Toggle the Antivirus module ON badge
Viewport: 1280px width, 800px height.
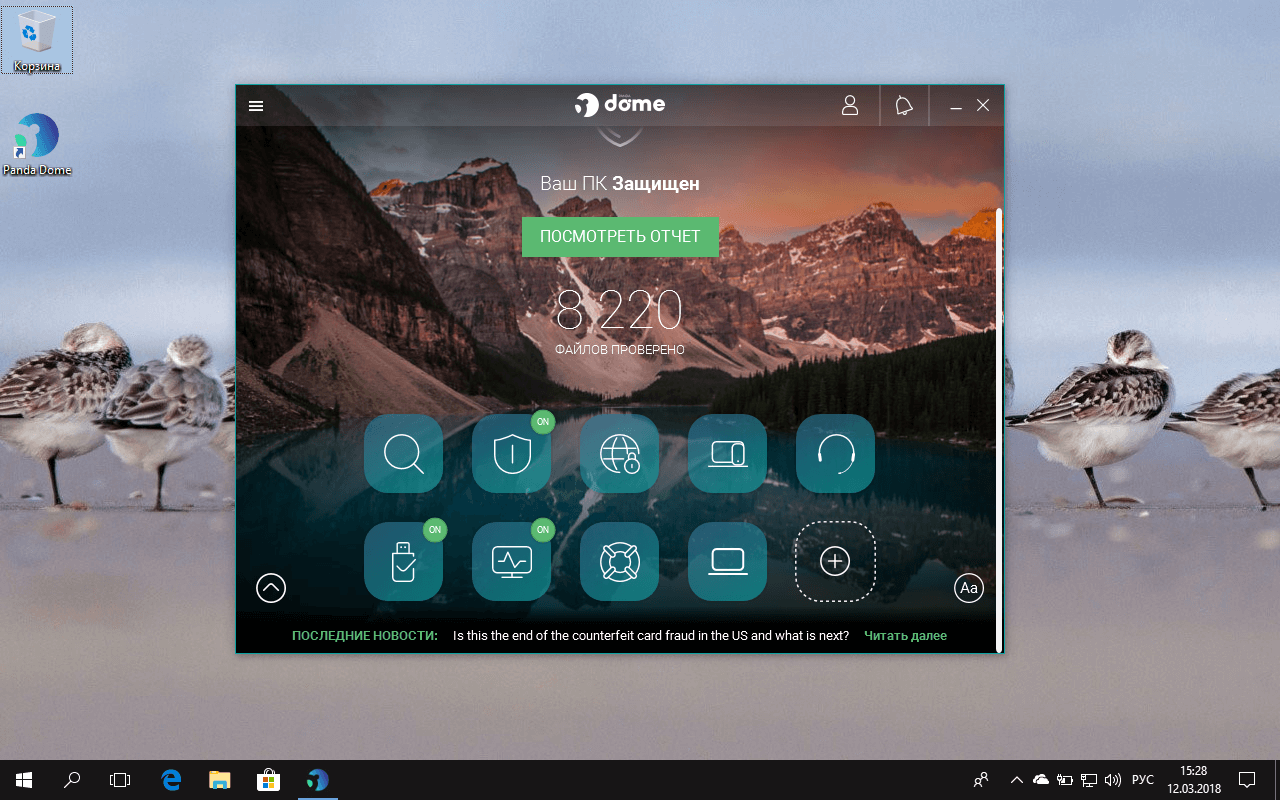pyautogui.click(x=542, y=422)
